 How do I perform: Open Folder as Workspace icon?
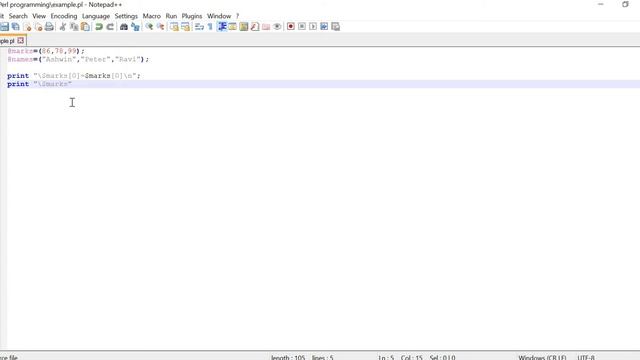(x=266, y=27)
